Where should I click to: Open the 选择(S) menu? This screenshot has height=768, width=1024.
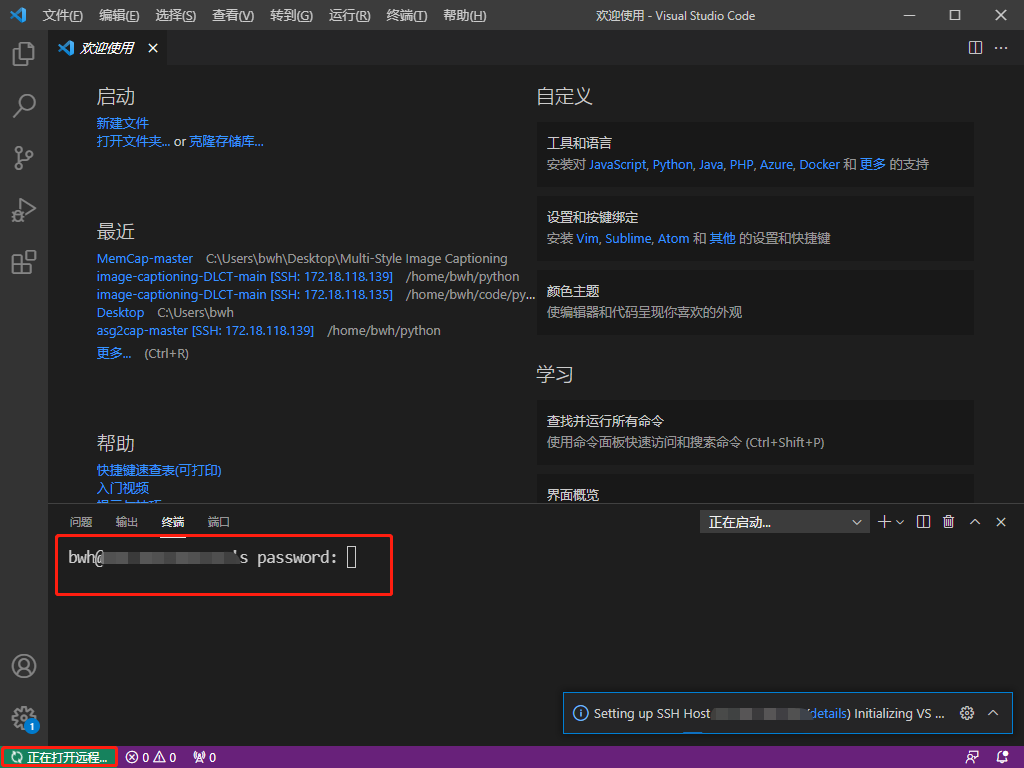click(176, 16)
